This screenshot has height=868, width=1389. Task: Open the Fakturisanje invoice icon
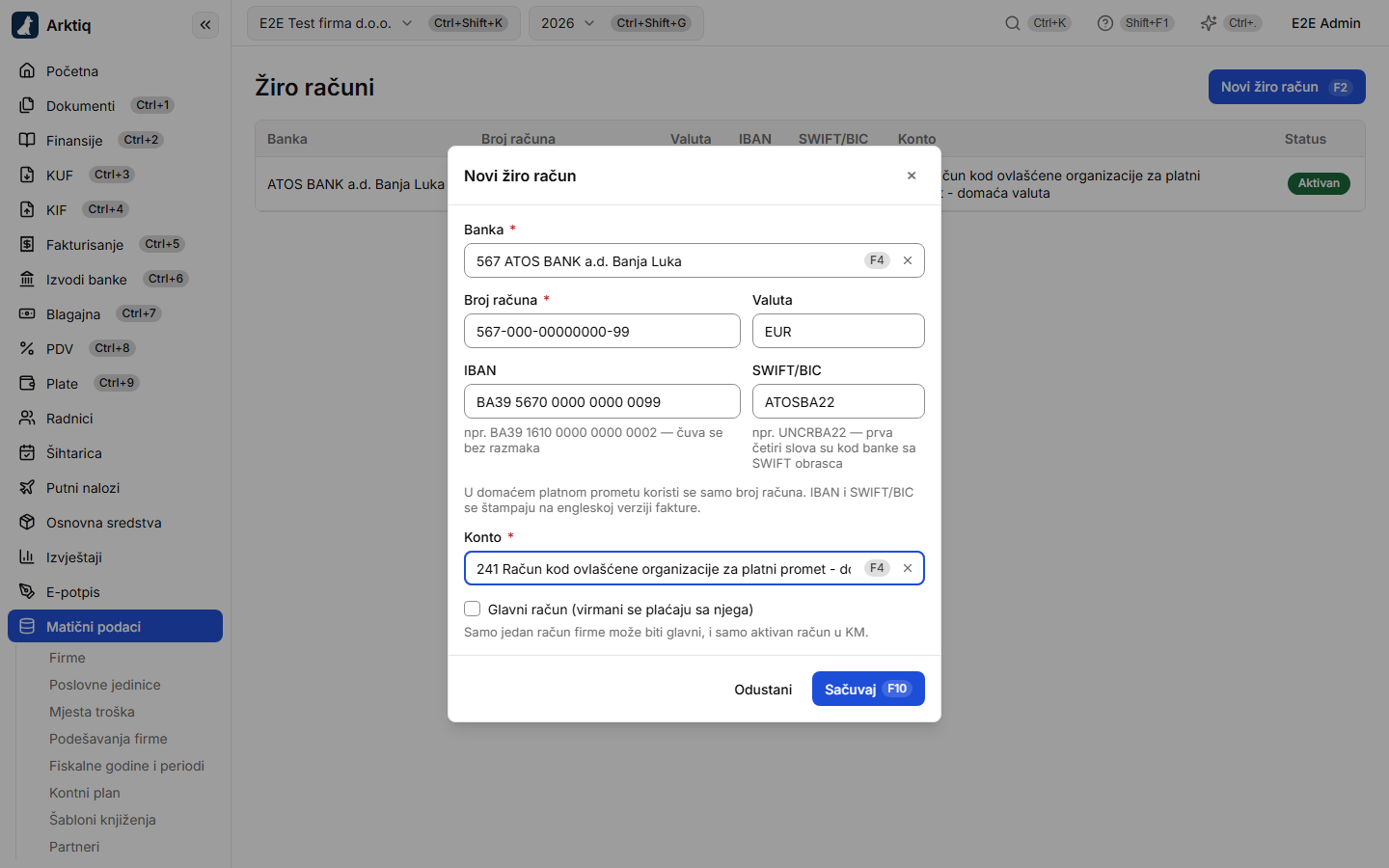(x=27, y=244)
